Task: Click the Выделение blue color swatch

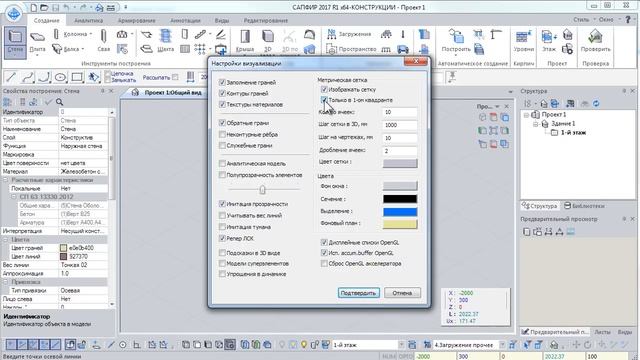Action: [400, 212]
